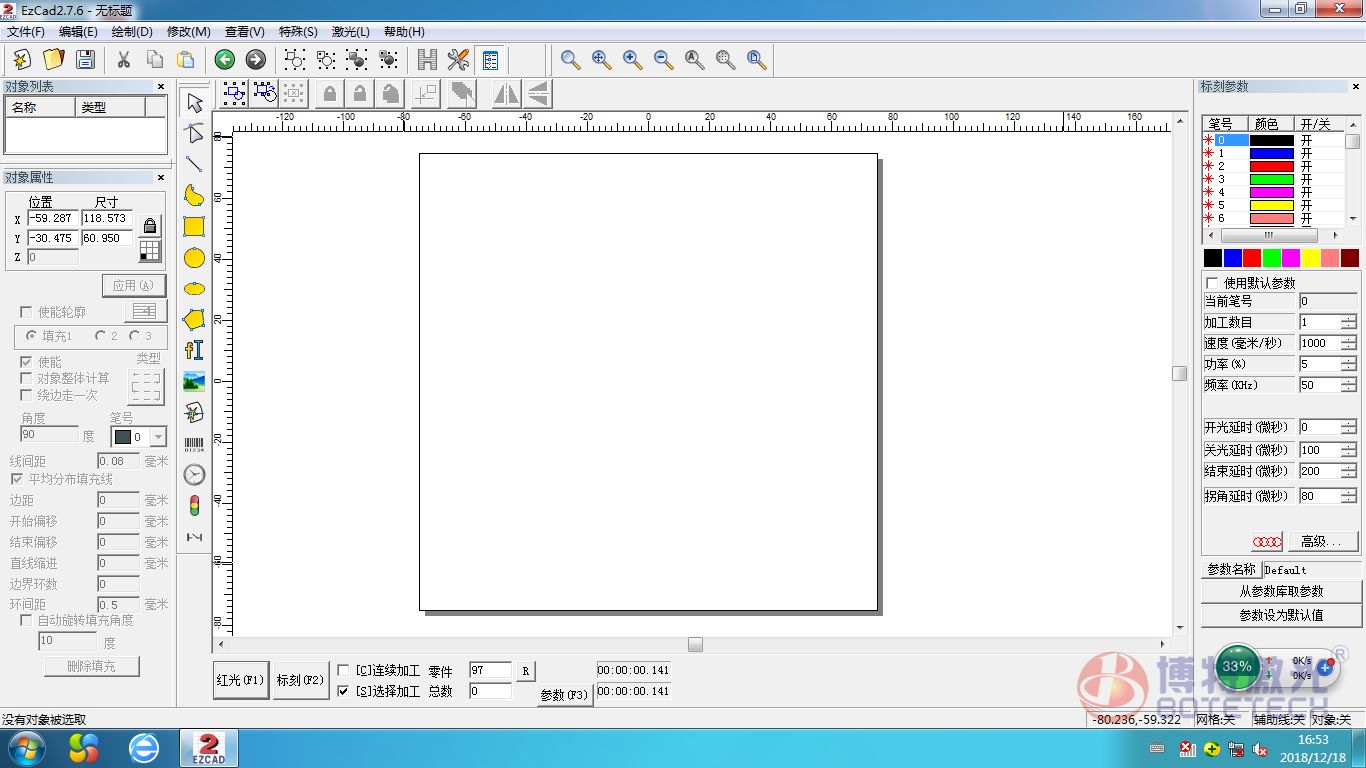Viewport: 1366px width, 768px height.
Task: Adjust the 关光延时 spinner arrows
Action: point(1349,450)
